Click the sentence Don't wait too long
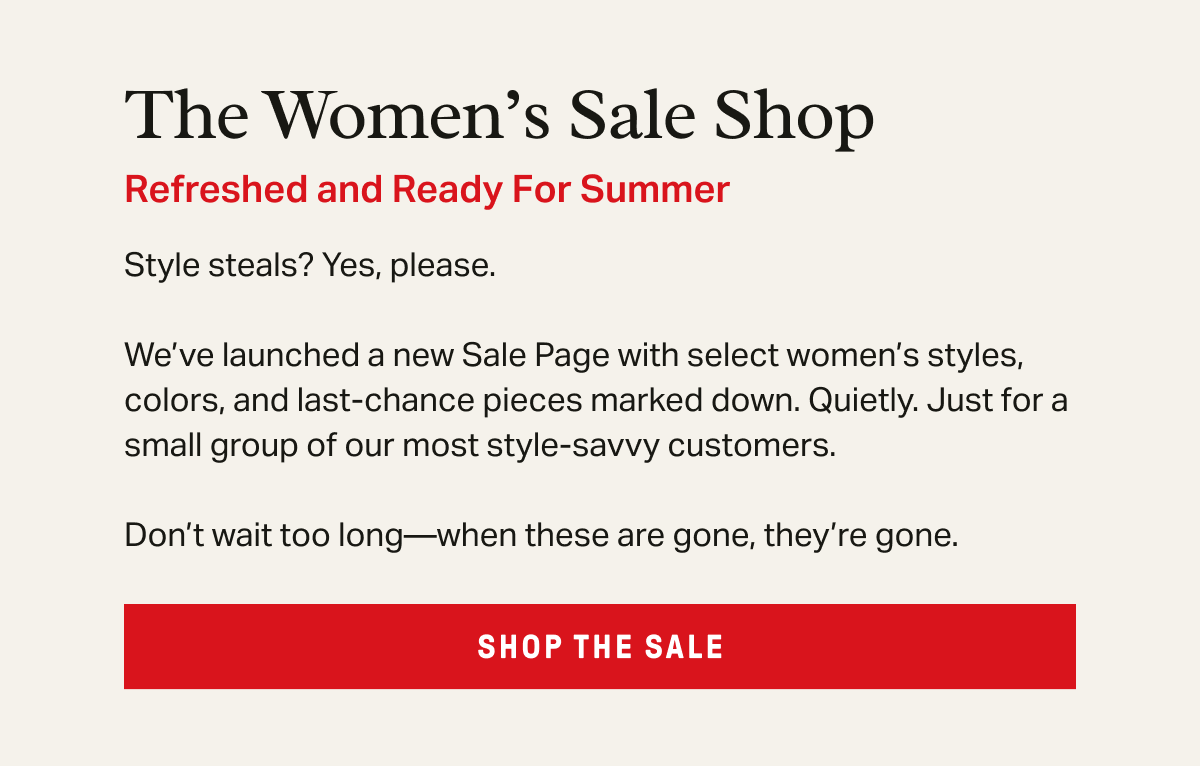 coord(541,535)
